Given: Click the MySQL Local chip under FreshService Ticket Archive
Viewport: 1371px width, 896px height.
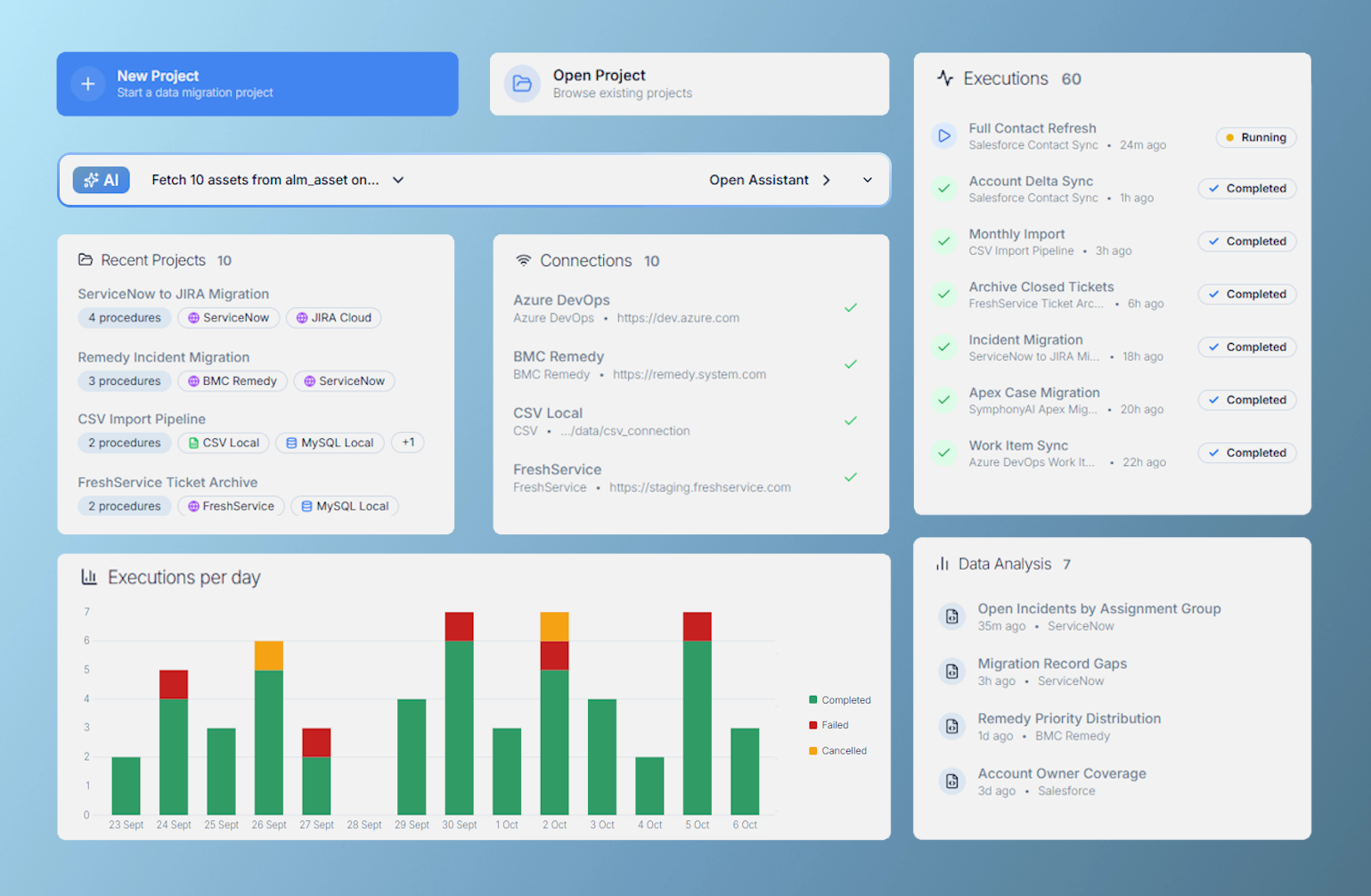Looking at the screenshot, I should 345,506.
